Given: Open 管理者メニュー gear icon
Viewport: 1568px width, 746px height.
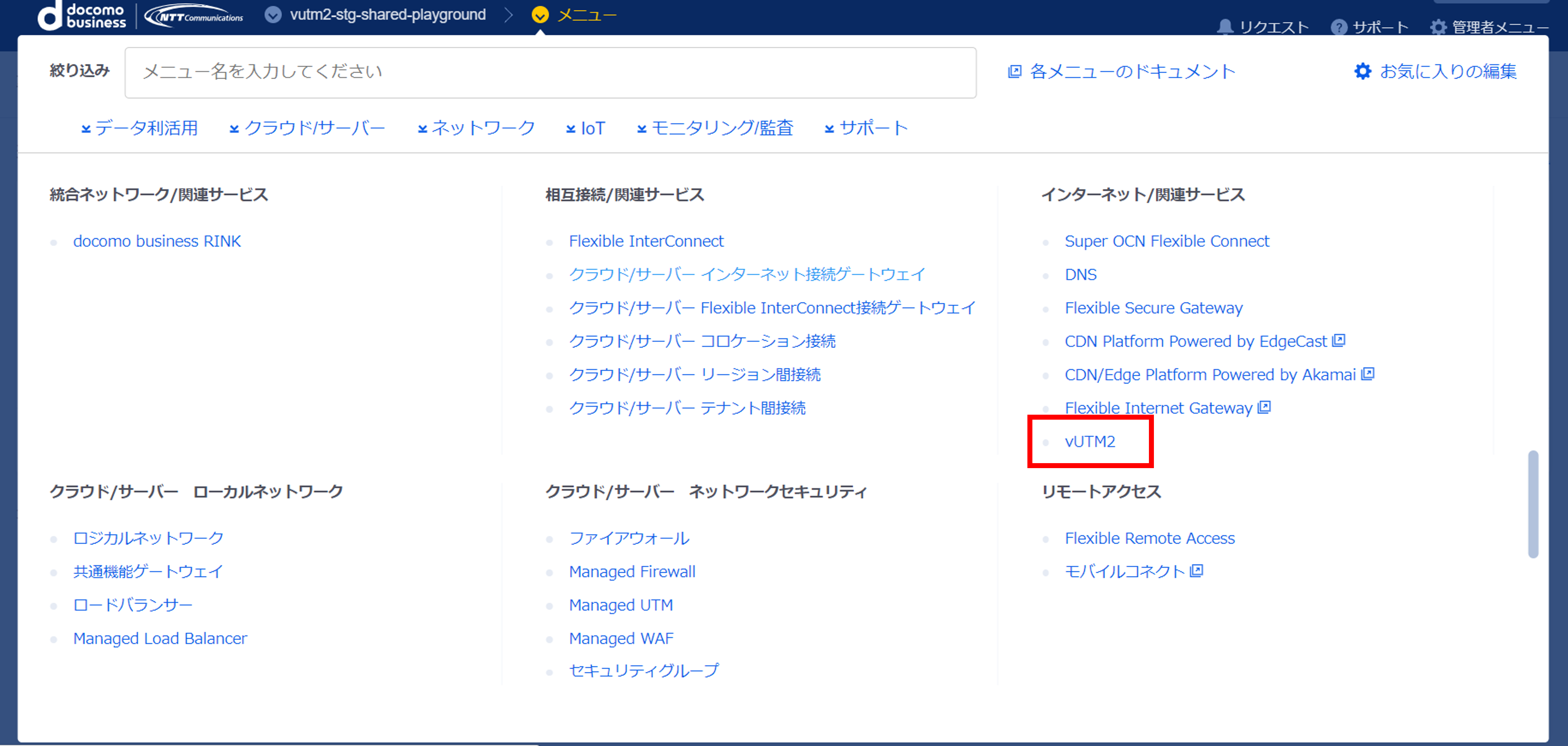Looking at the screenshot, I should pos(1438,27).
